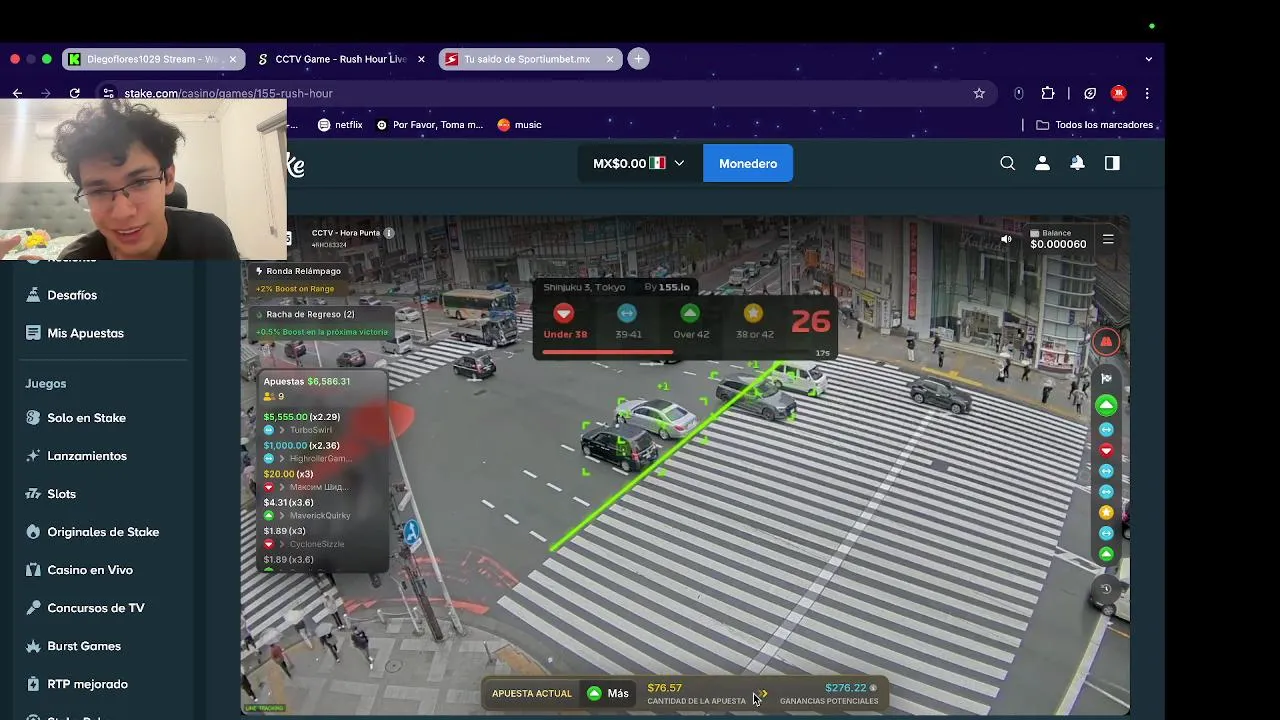Select the 38 or 42 star bet
The image size is (1280, 720).
pos(754,322)
